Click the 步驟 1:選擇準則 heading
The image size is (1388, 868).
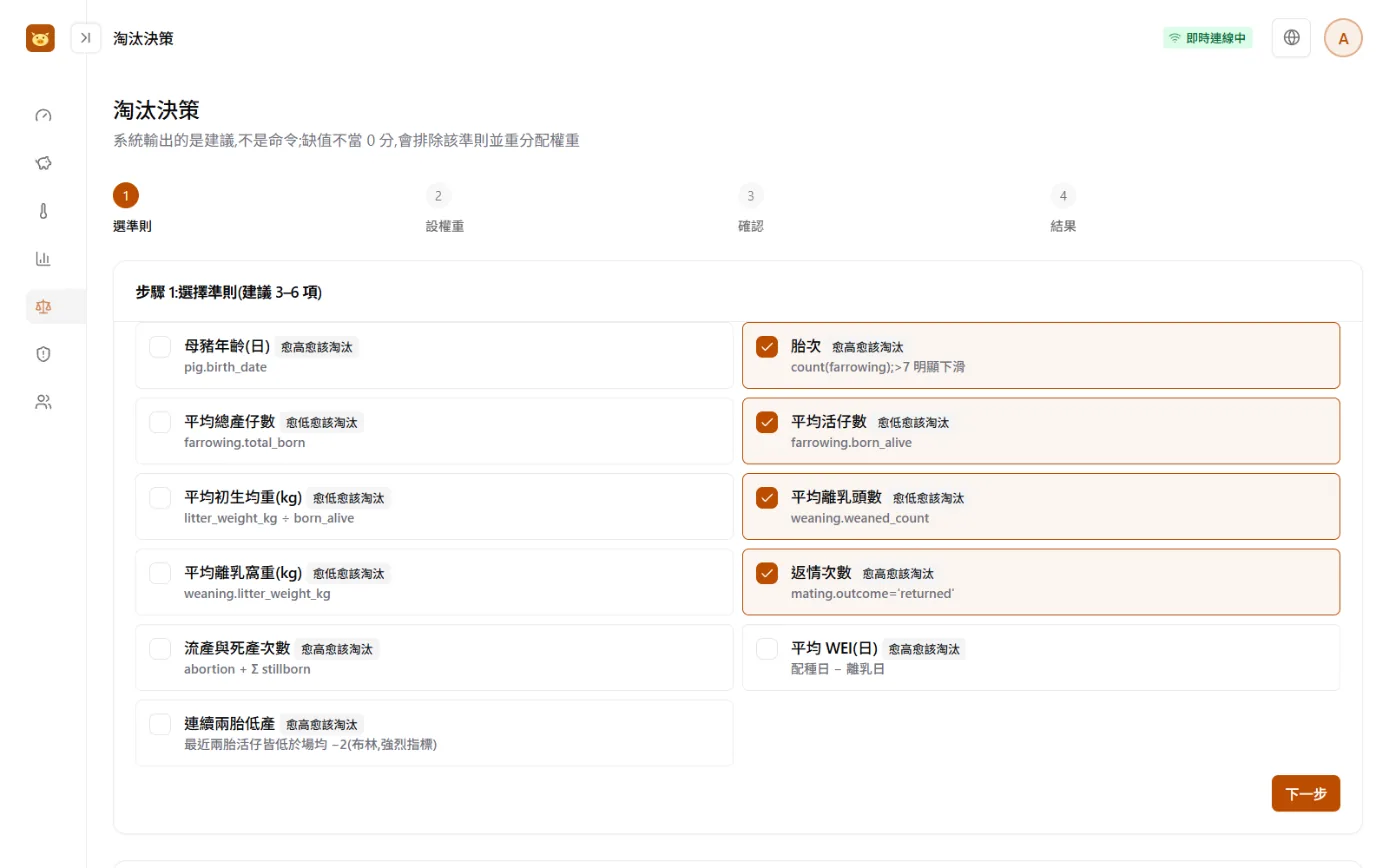pyautogui.click(x=229, y=293)
